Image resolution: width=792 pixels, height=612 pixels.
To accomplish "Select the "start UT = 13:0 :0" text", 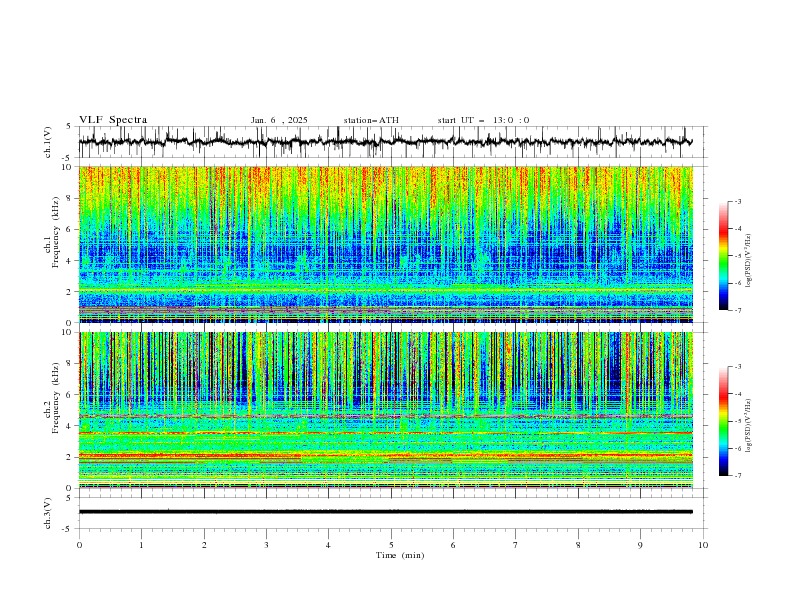I will (x=483, y=120).
